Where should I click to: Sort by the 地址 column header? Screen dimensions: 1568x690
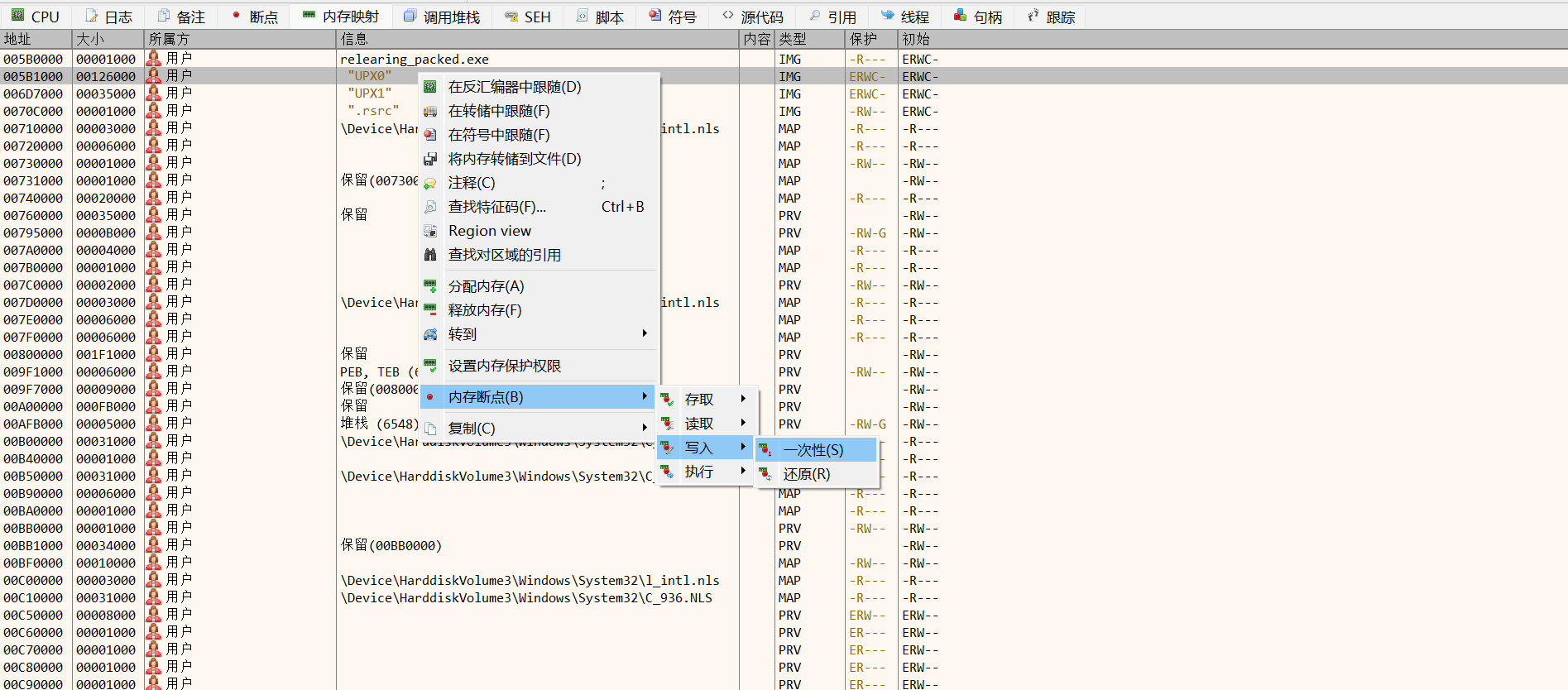18,39
